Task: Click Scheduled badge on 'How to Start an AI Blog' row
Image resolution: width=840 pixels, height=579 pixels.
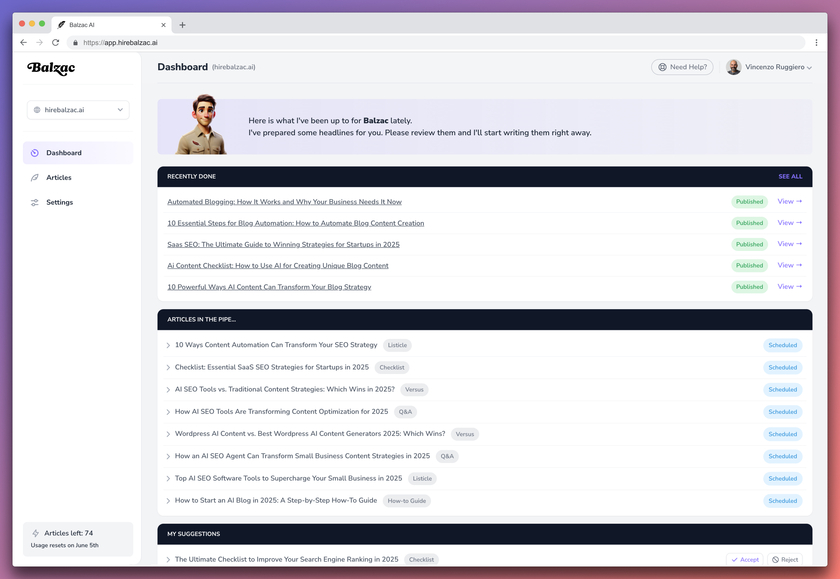Action: [783, 501]
